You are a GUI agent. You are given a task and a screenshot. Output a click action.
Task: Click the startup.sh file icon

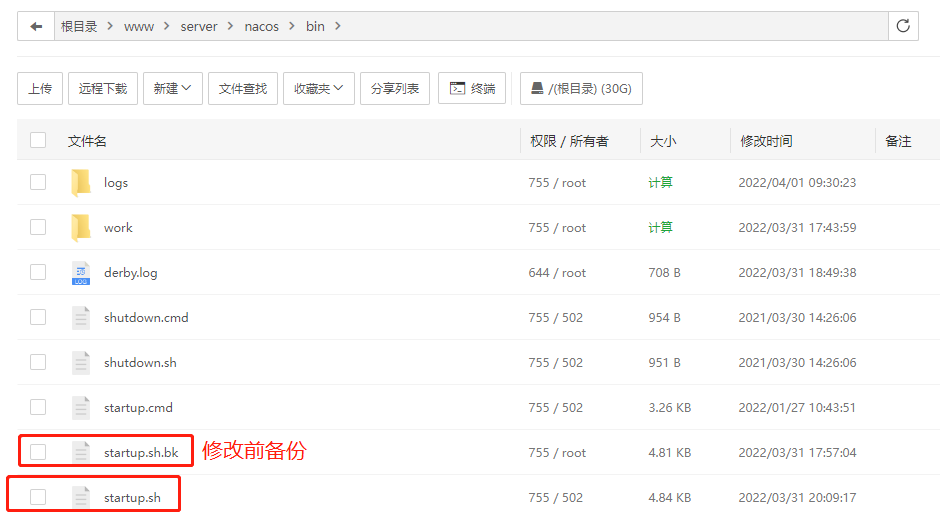tap(81, 497)
